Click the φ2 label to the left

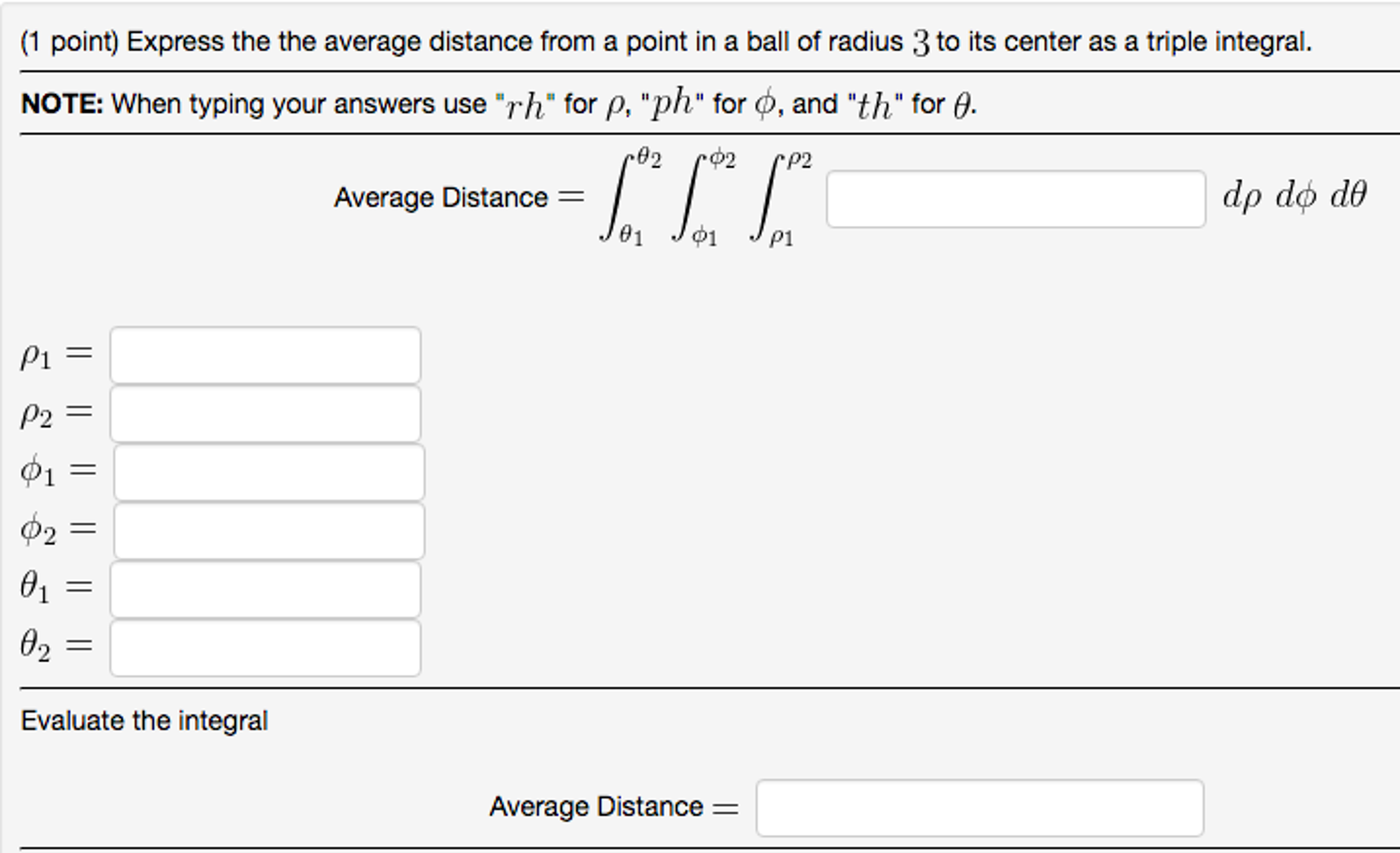coord(36,529)
